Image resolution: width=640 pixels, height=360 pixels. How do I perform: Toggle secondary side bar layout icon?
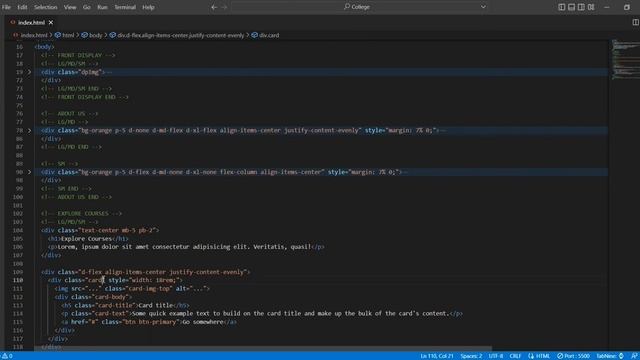pos(581,7)
